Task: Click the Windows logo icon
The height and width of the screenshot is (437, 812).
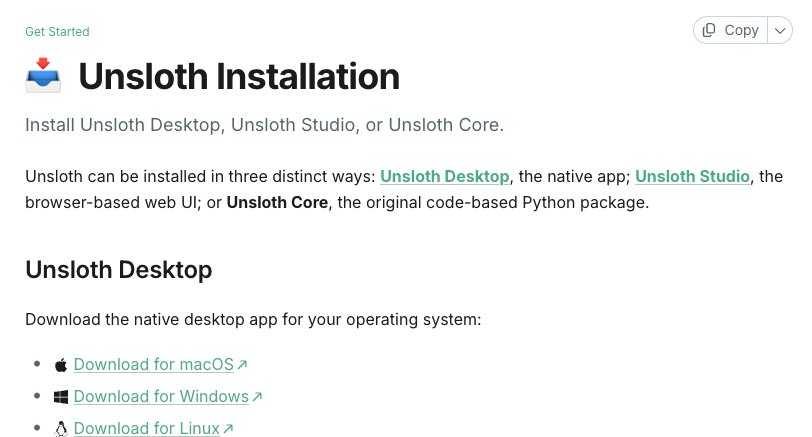Action: (61, 397)
